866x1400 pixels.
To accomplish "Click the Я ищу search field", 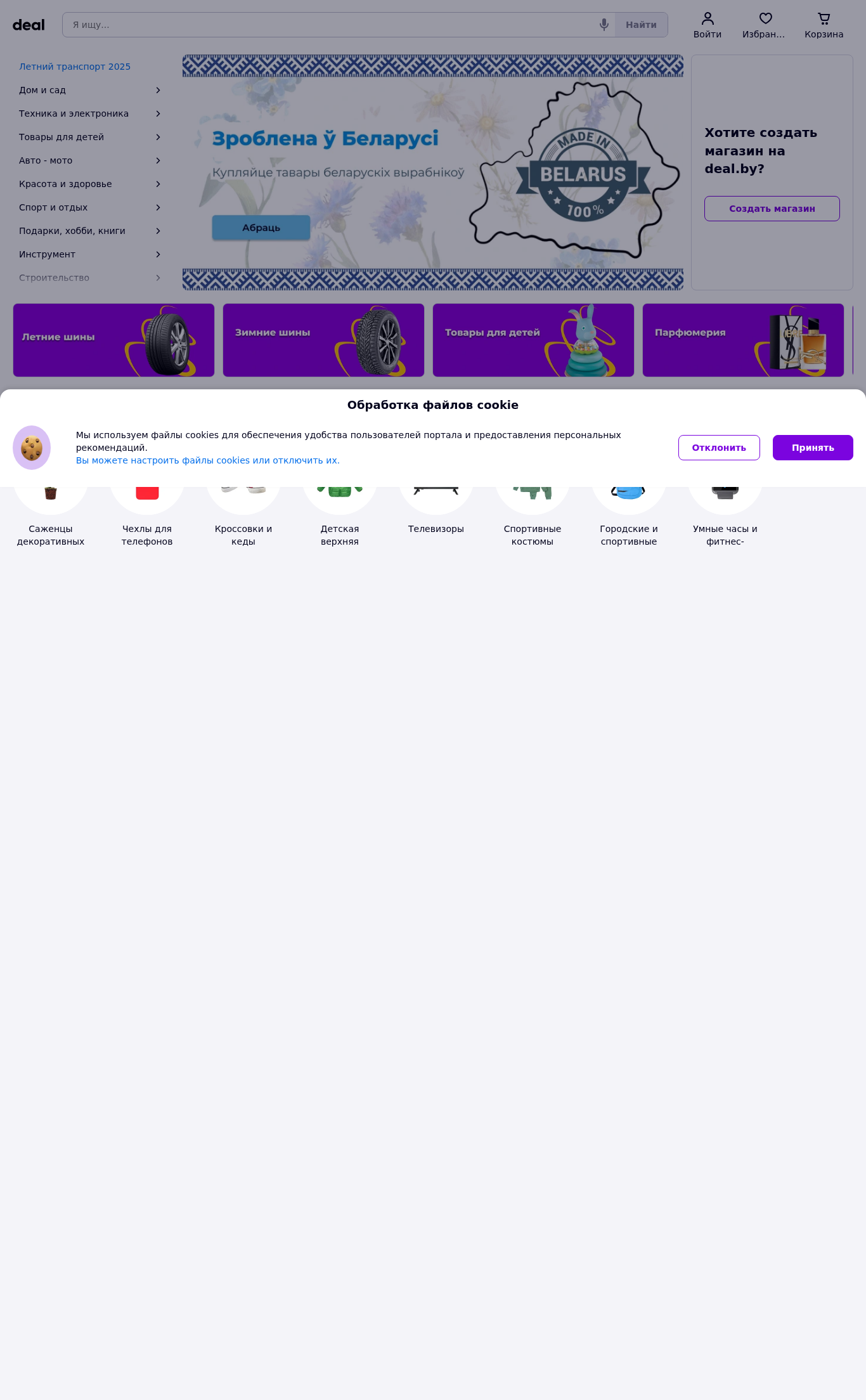I will 330,25.
